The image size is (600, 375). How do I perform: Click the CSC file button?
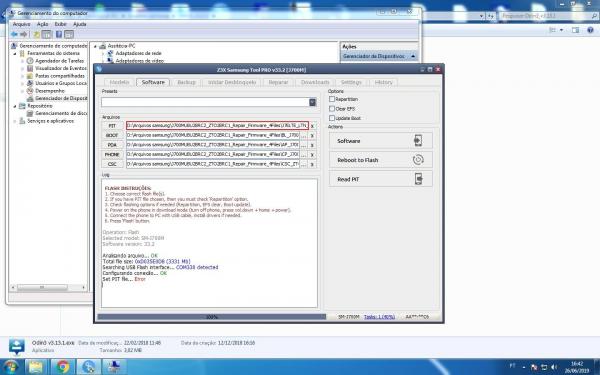pyautogui.click(x=112, y=164)
